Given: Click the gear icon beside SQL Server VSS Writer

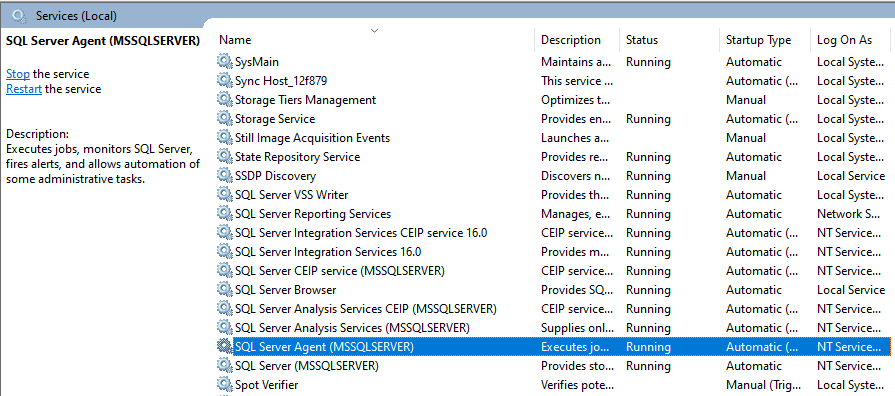Looking at the screenshot, I should [x=225, y=195].
